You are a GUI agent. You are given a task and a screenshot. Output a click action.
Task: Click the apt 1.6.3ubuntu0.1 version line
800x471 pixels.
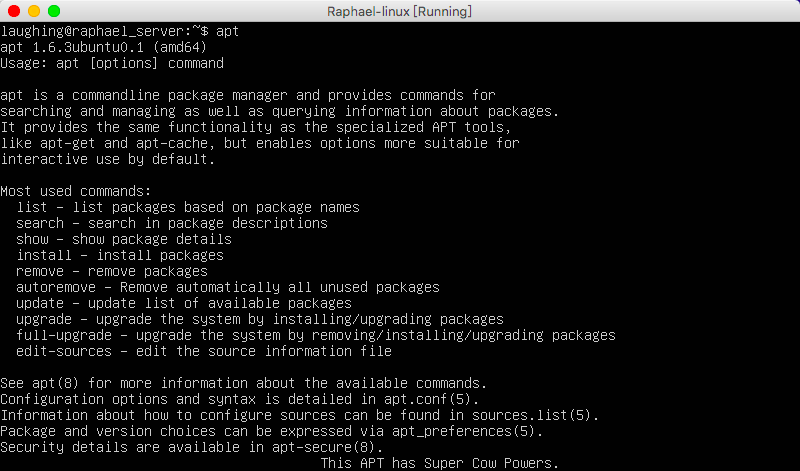click(100, 47)
